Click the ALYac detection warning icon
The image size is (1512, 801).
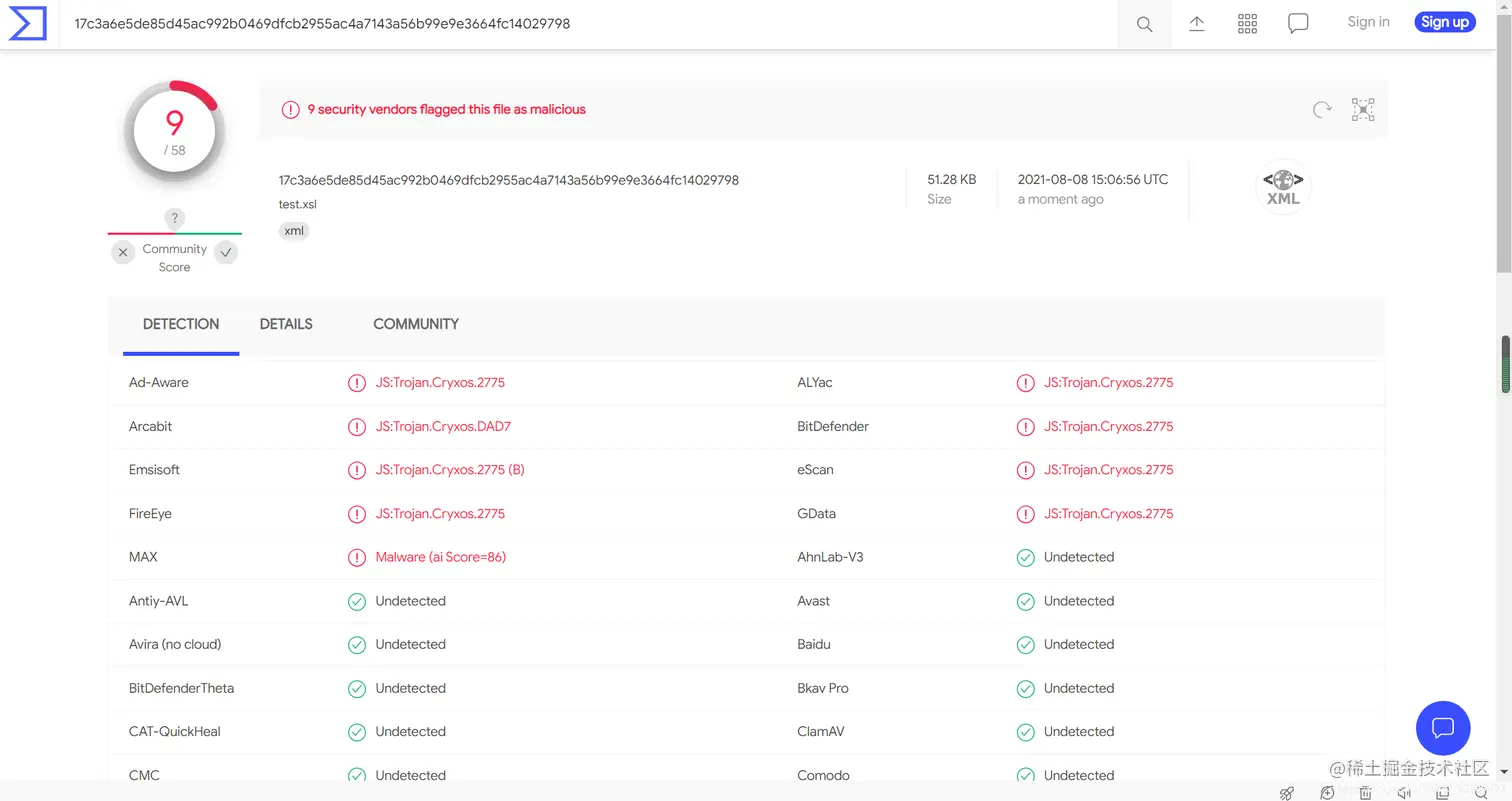tap(1025, 383)
